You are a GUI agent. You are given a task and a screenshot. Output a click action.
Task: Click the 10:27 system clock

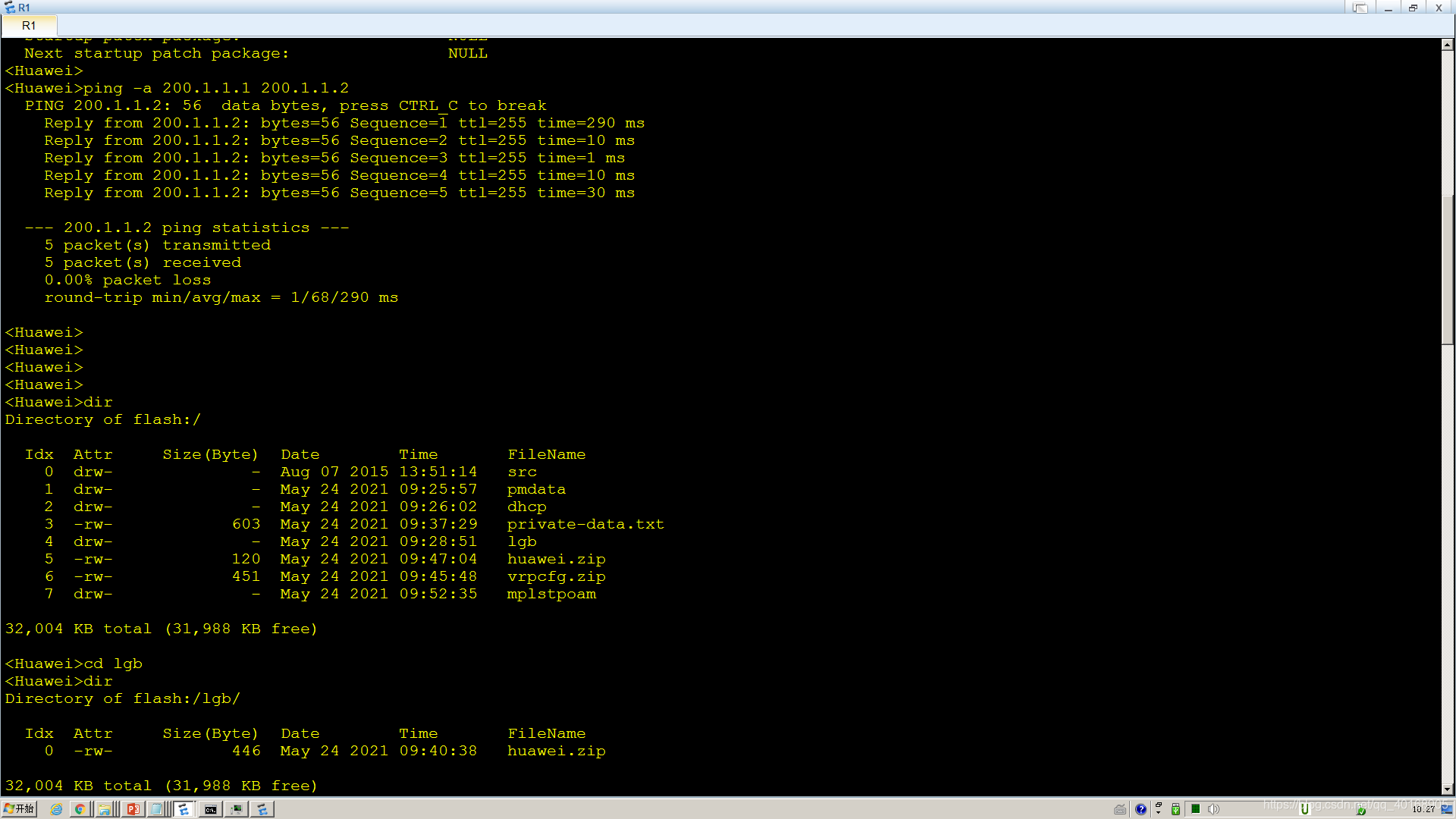[1423, 809]
